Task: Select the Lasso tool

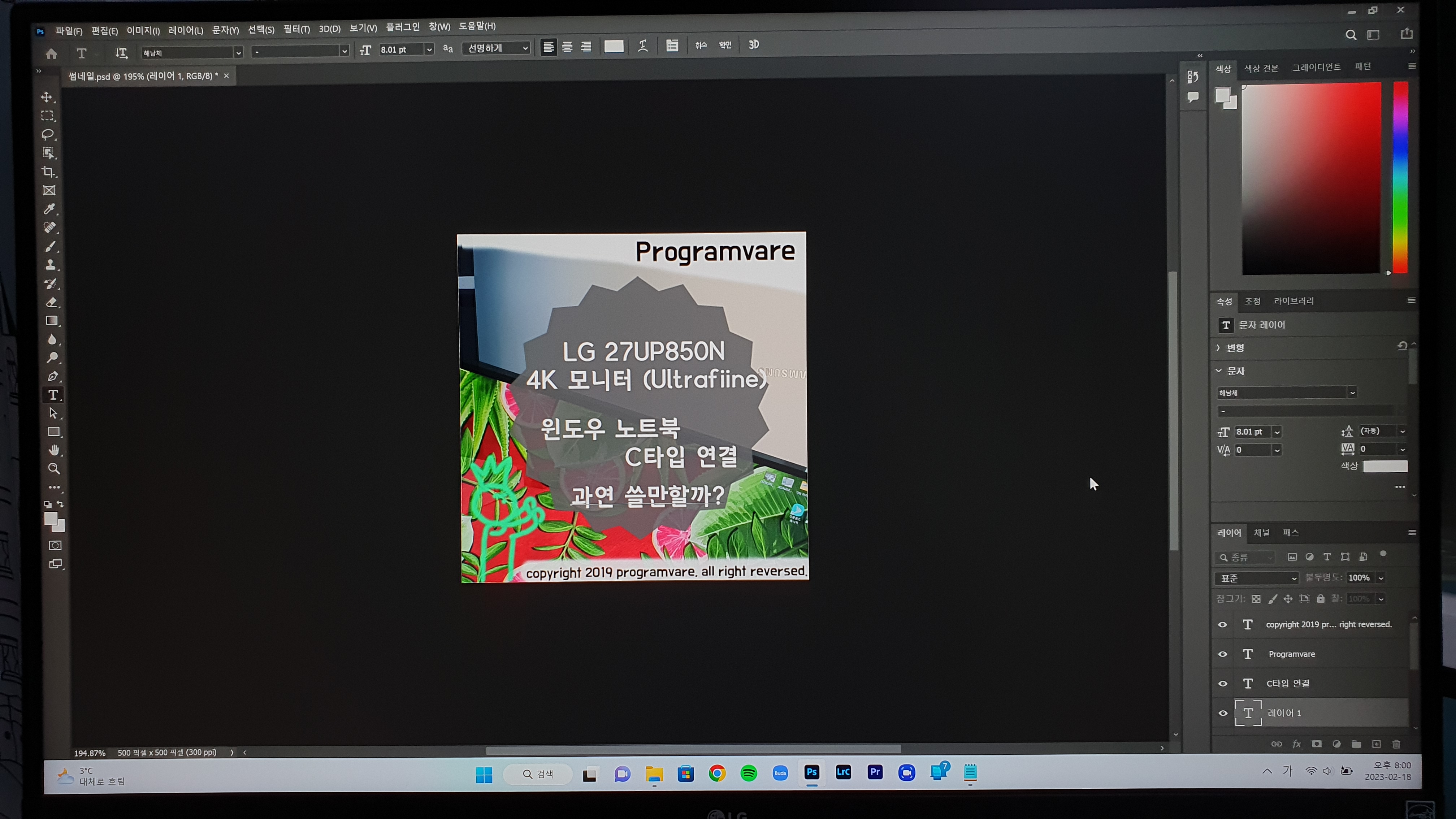Action: (x=48, y=135)
